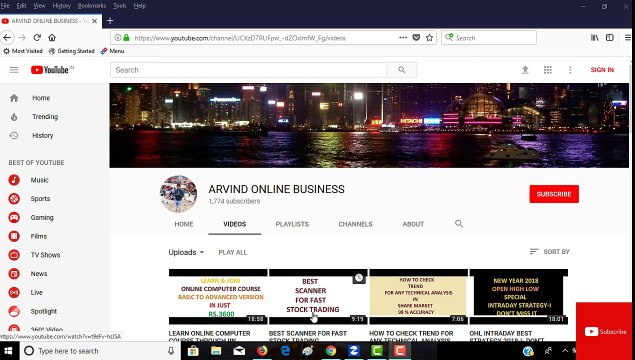
Task: Click PLAY ALL
Action: tap(232, 252)
